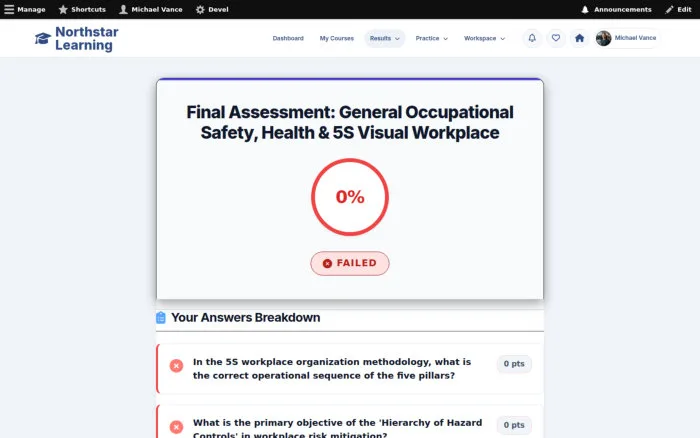Click the Shortcuts star icon
Screen dimensions: 700x438
63,9
